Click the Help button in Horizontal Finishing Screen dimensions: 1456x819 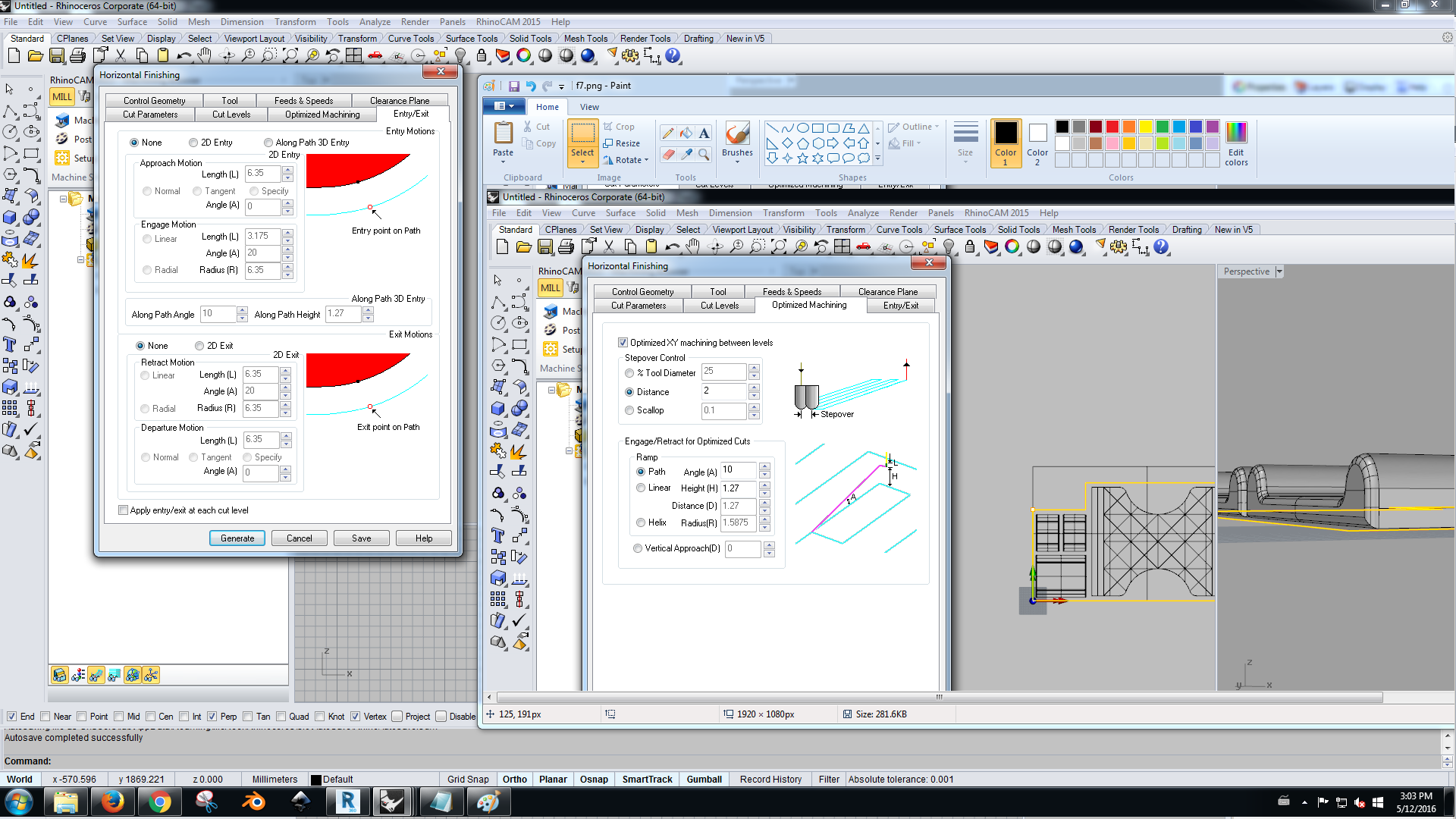(424, 538)
